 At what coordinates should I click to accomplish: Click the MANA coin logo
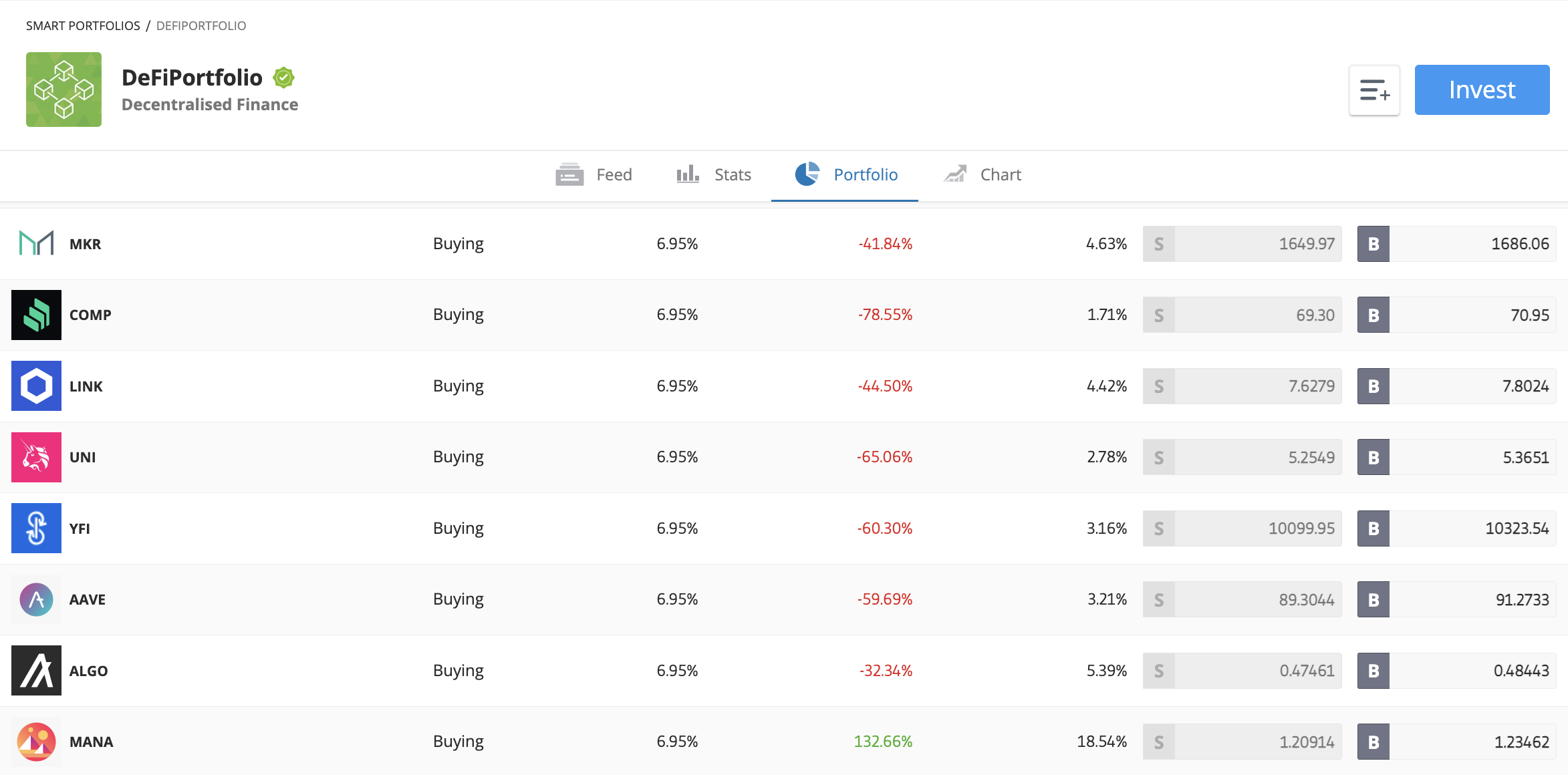click(36, 742)
